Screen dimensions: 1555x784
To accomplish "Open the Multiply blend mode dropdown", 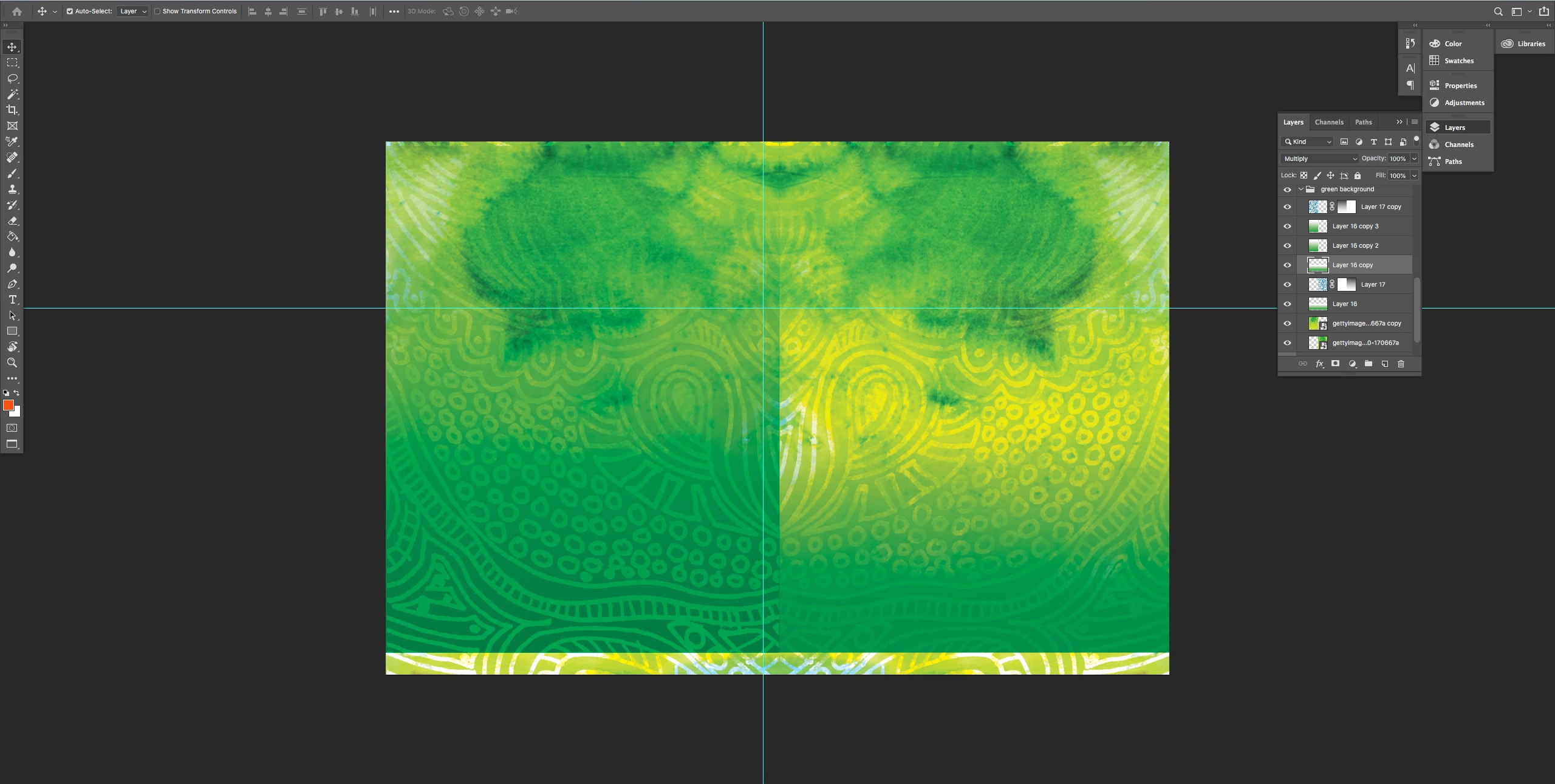I will tap(1319, 159).
